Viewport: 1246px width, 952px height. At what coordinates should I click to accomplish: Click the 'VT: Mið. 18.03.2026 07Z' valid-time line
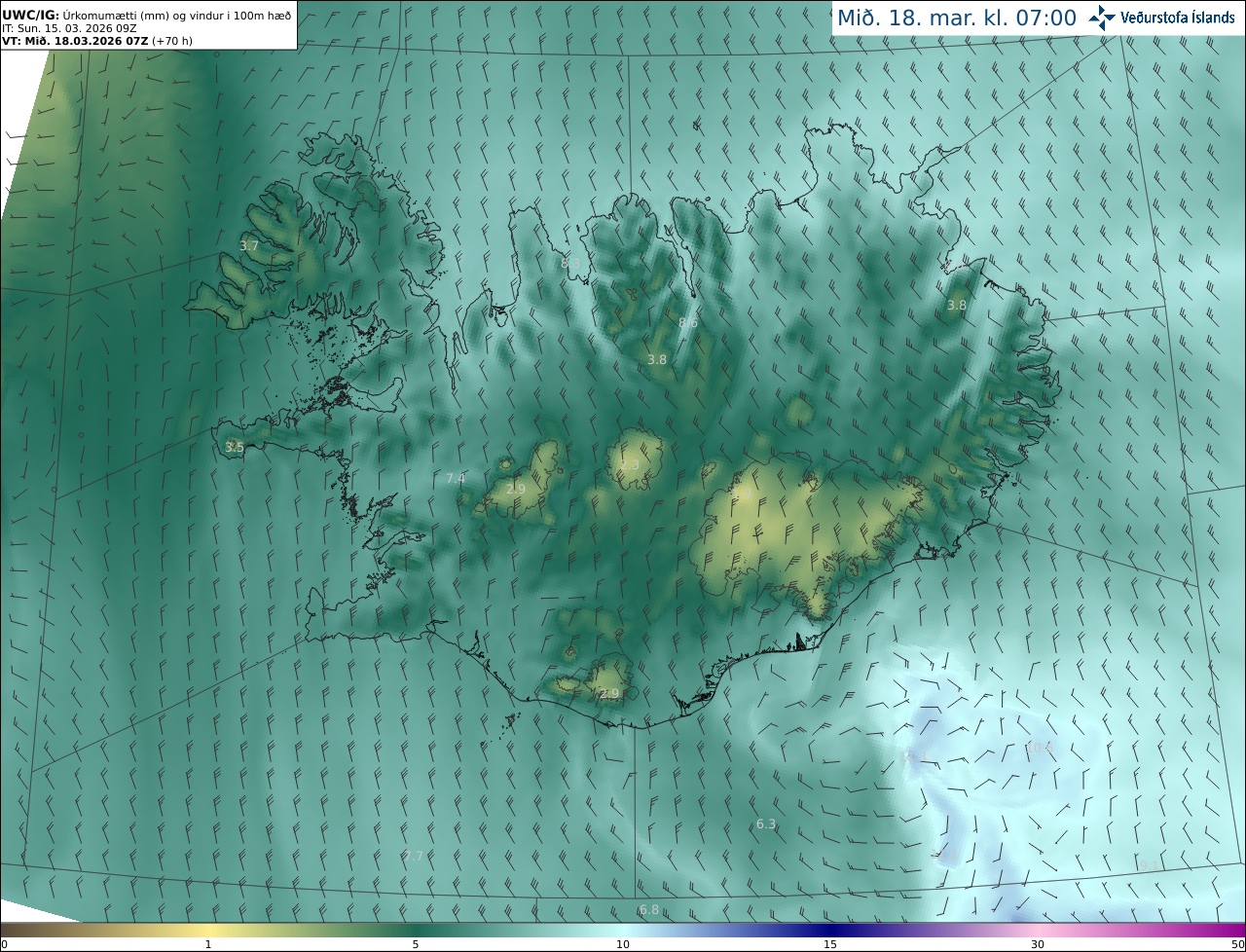tap(97, 41)
